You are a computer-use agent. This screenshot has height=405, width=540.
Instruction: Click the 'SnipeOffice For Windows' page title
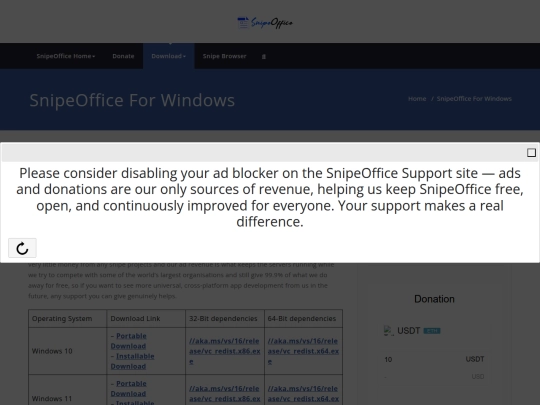pos(132,101)
